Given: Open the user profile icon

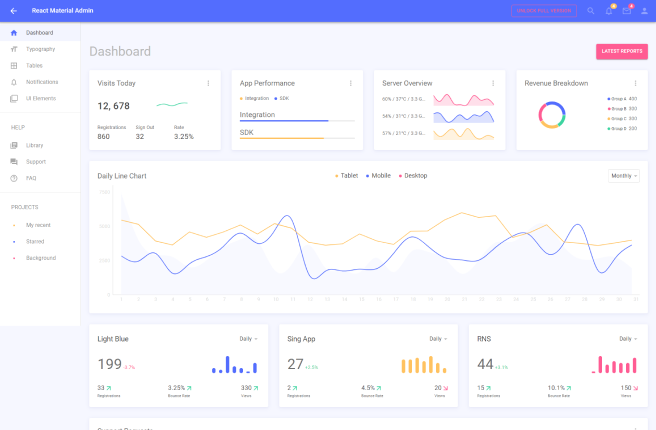Looking at the screenshot, I should tap(644, 10).
